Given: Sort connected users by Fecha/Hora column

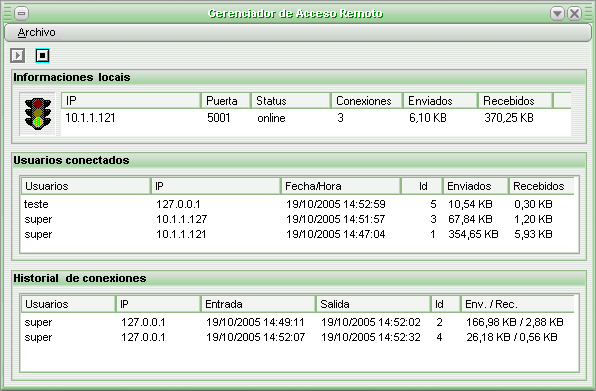Looking at the screenshot, I should click(x=341, y=186).
